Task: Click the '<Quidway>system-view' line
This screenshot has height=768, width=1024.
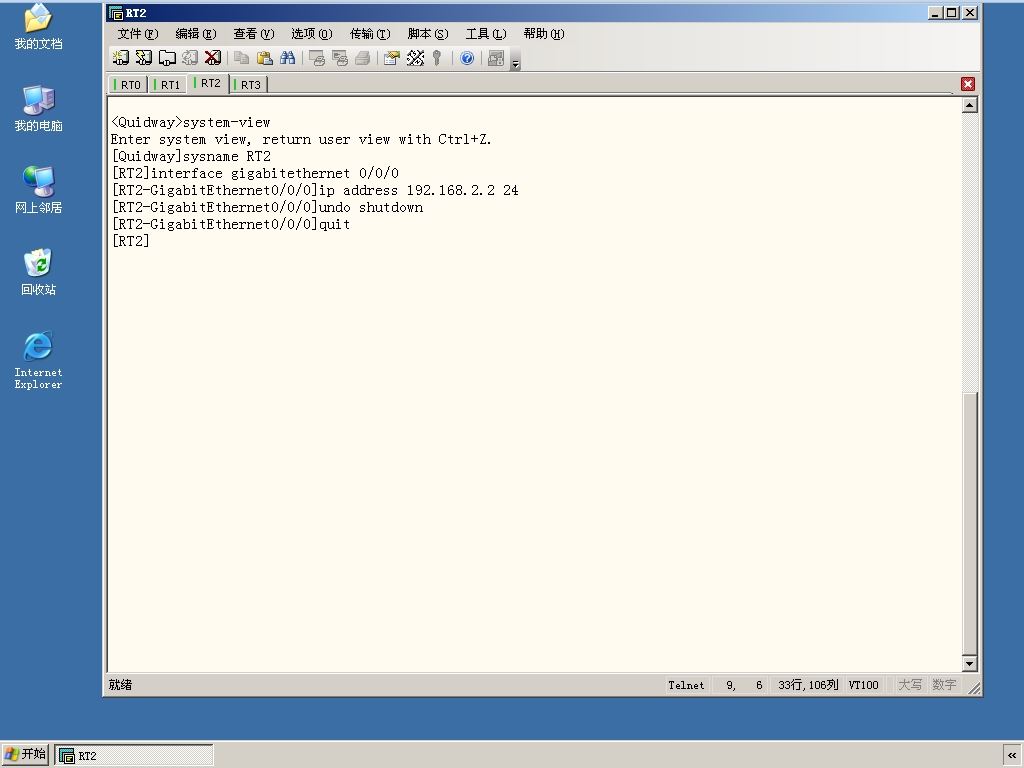Action: [x=191, y=122]
